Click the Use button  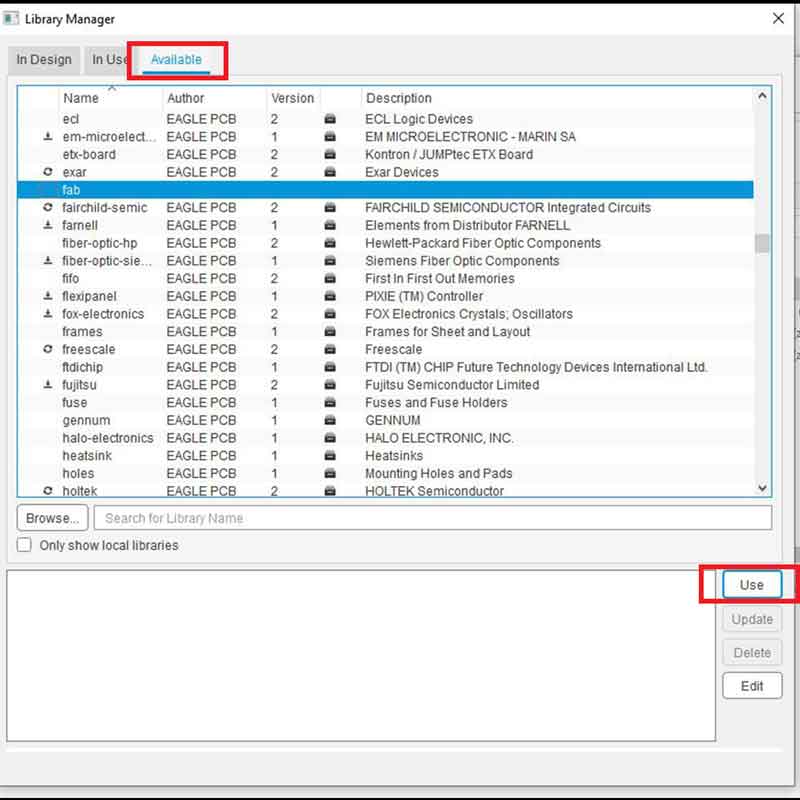point(752,585)
